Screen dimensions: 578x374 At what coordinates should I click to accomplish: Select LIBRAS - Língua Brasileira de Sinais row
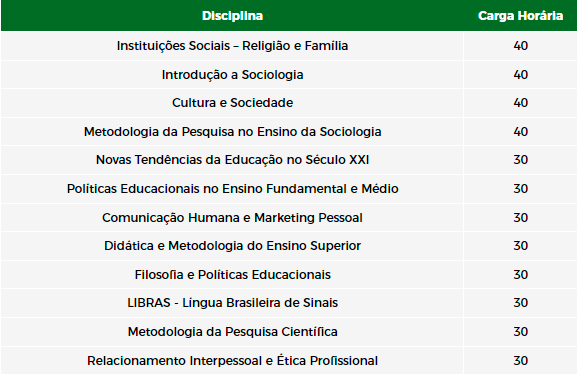click(289, 303)
